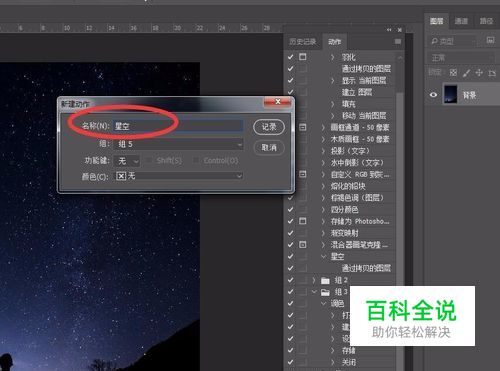
Task: Close the 新建动作 dialog with X
Action: 278,102
